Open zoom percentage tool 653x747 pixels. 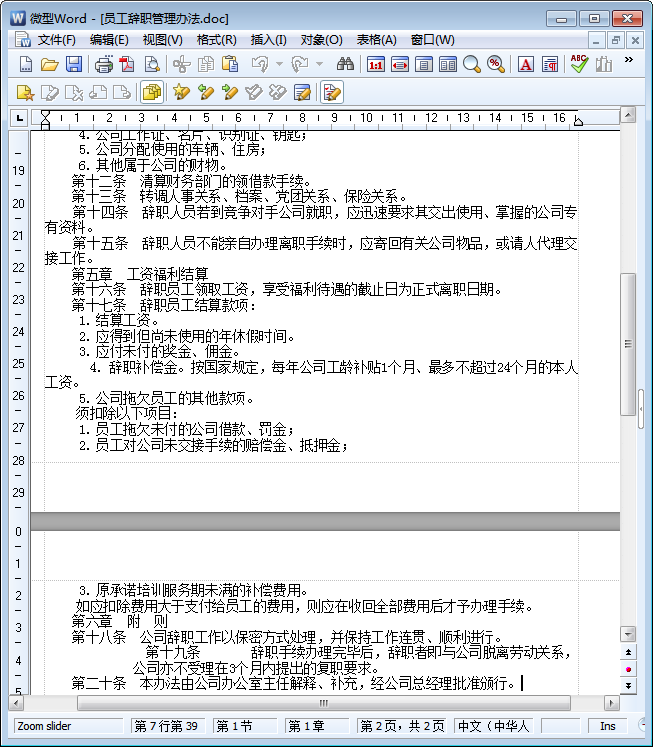pyautogui.click(x=495, y=64)
